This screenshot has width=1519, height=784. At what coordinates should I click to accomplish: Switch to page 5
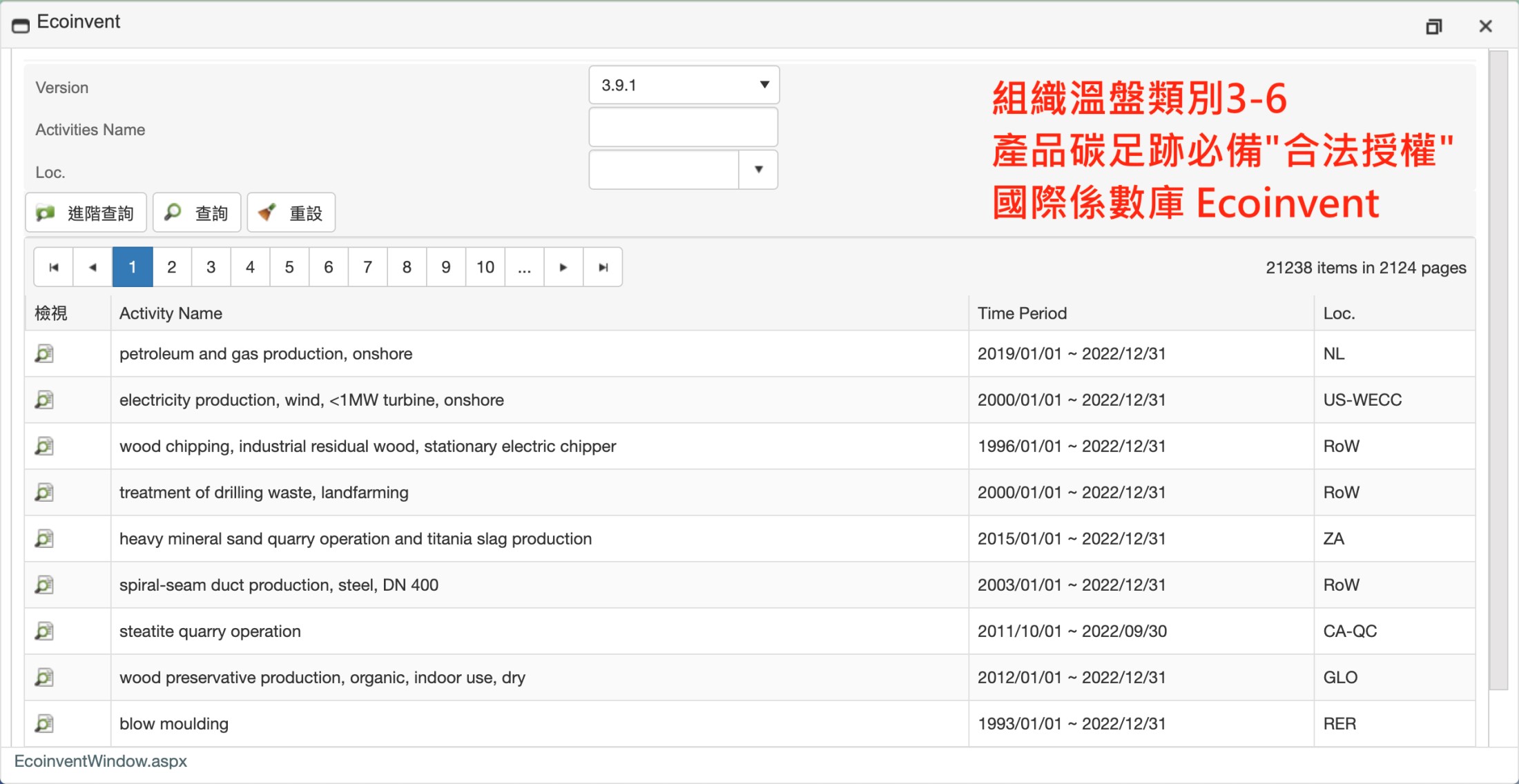tap(289, 267)
